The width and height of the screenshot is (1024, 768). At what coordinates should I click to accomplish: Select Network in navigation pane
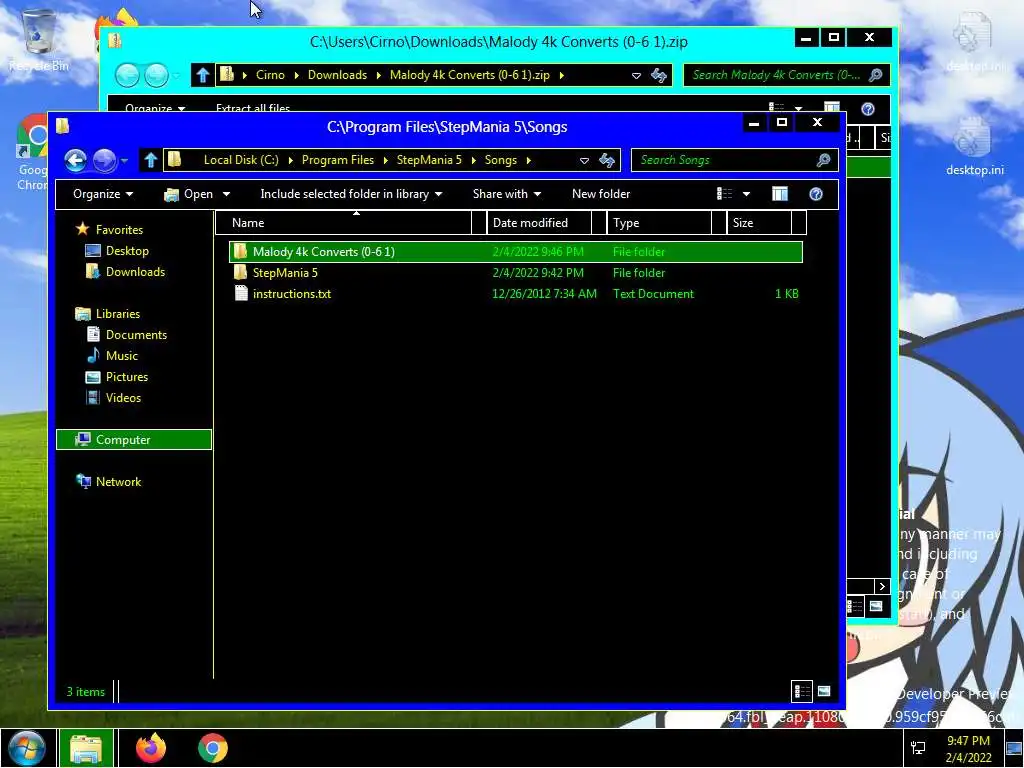[118, 482]
